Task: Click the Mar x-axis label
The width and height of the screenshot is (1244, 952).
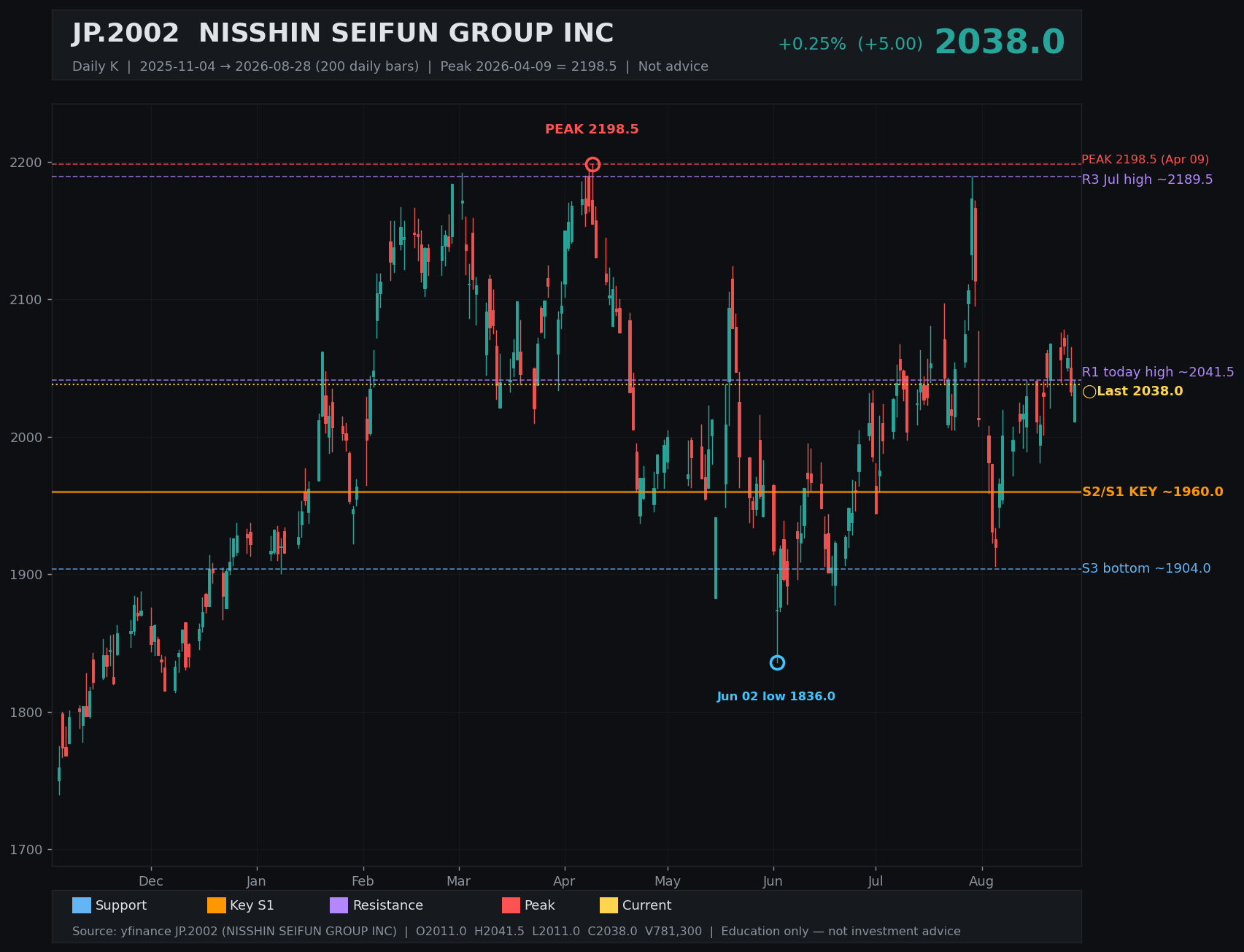Action: pos(458,881)
